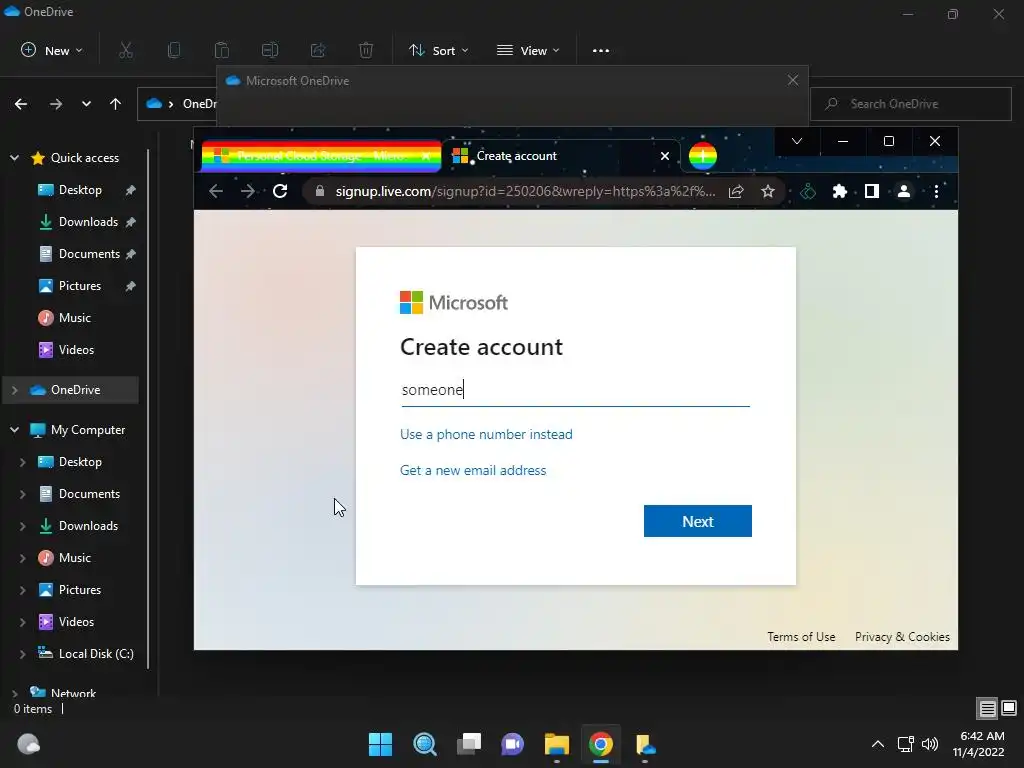
Task: Click the email input field with someone
Action: tap(575, 390)
